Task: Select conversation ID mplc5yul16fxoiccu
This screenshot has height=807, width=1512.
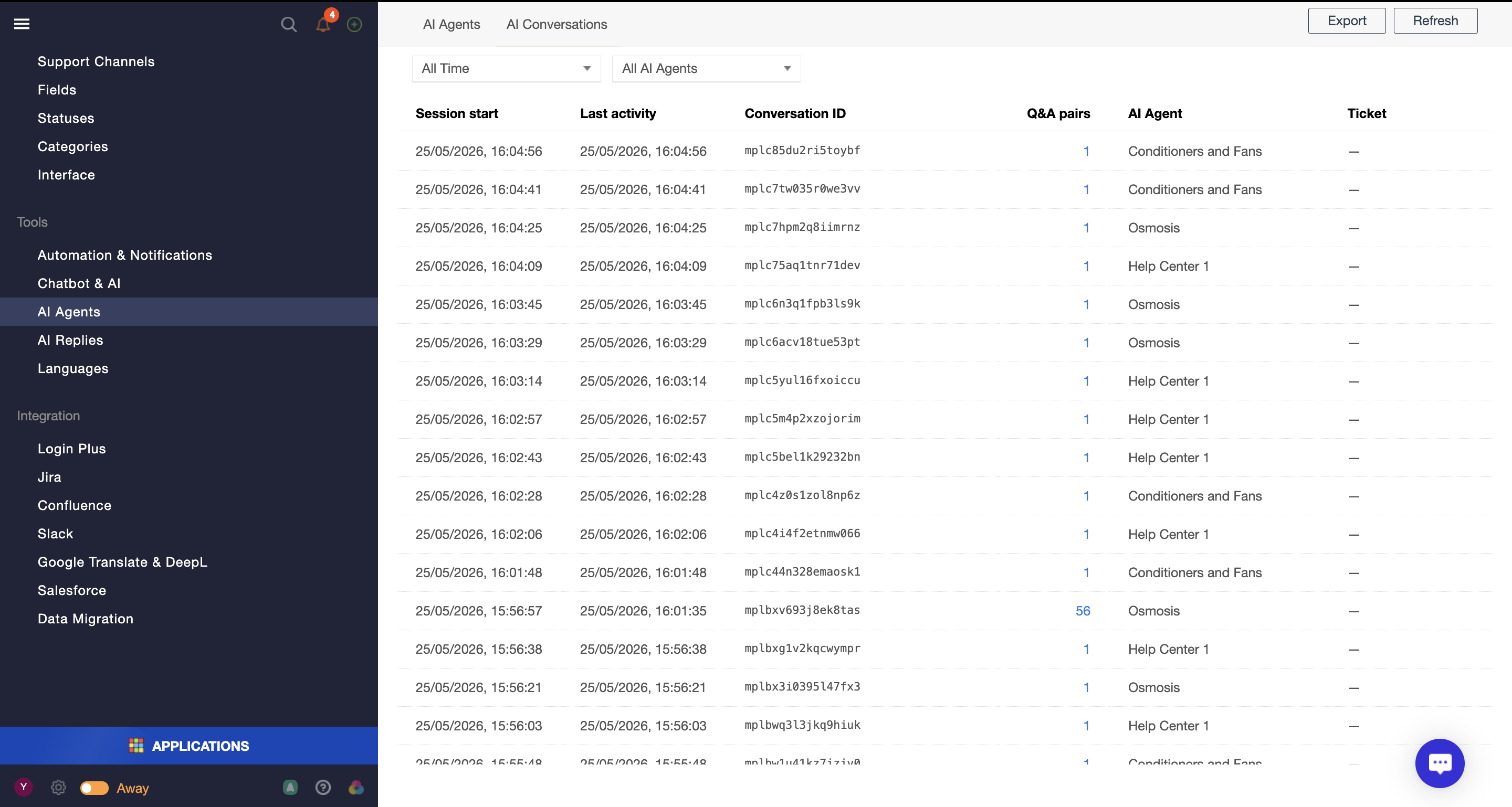Action: coord(802,380)
